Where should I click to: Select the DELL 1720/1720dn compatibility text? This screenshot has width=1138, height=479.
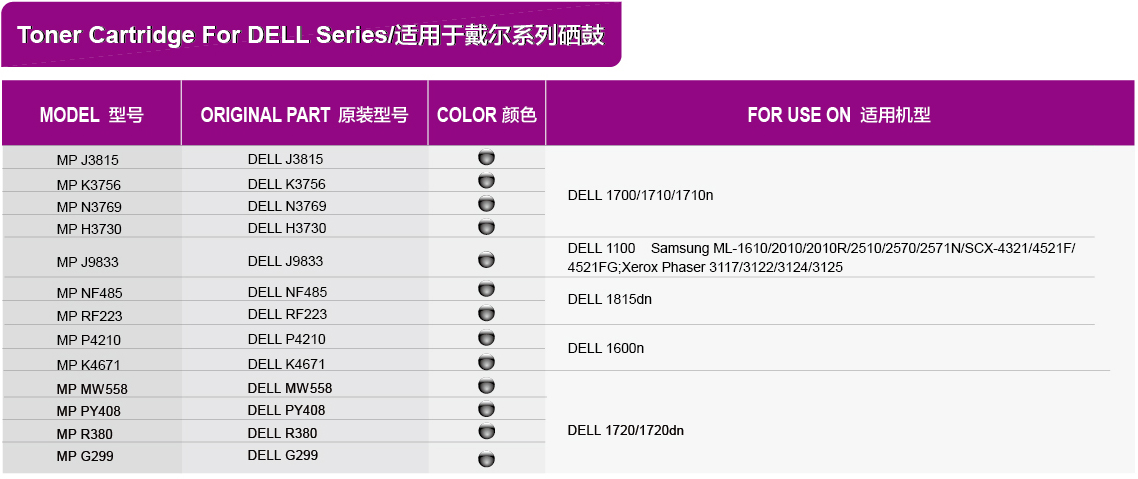tap(625, 431)
